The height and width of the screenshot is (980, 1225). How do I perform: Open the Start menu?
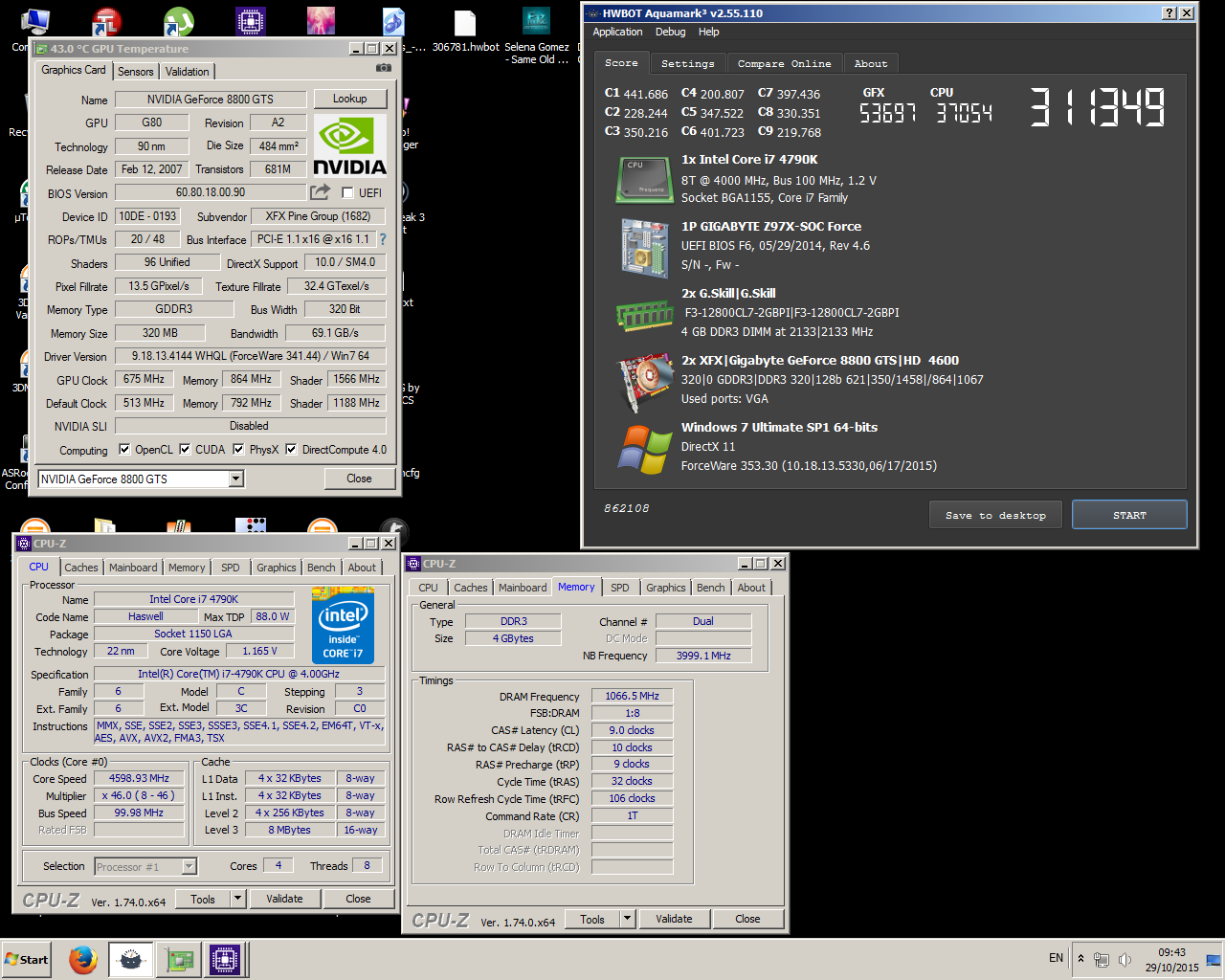coord(27,959)
